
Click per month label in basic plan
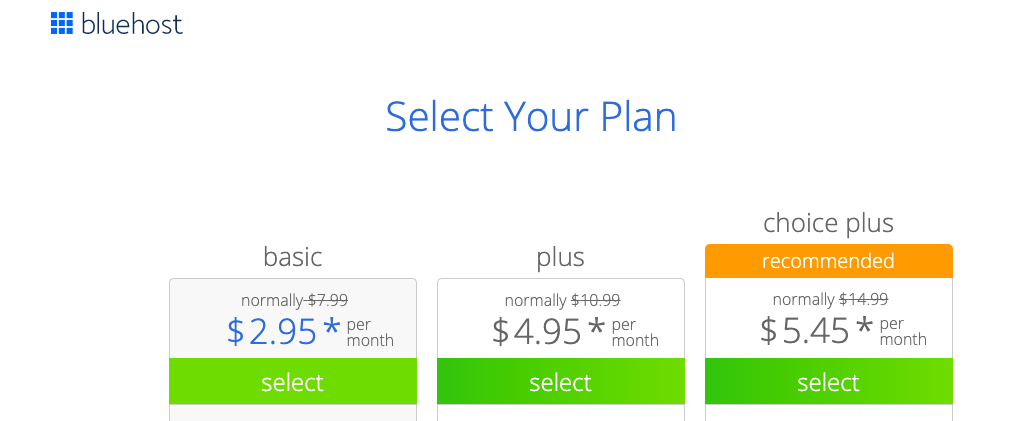coord(370,332)
